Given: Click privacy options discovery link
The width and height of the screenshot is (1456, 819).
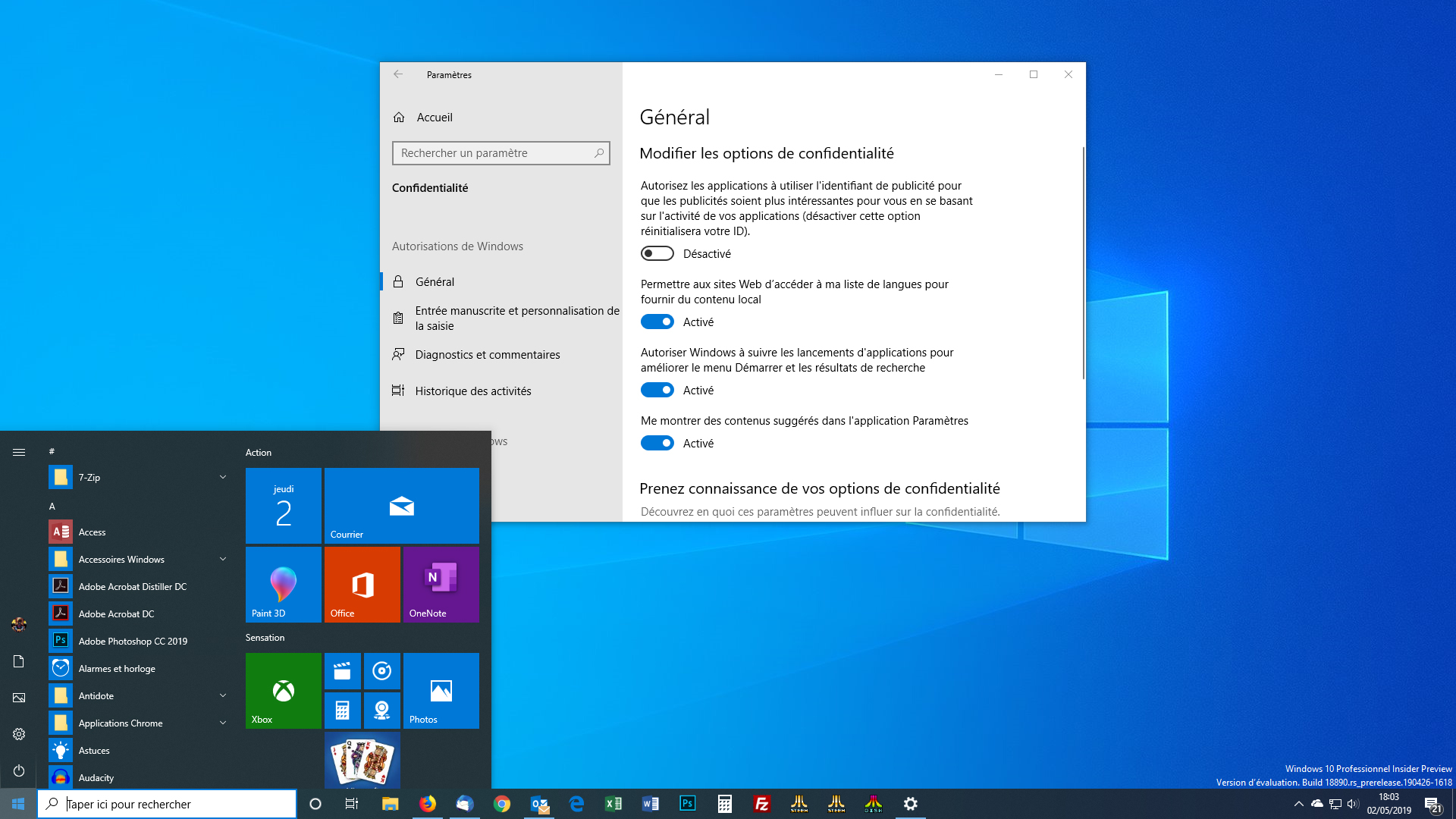Looking at the screenshot, I should pos(820,511).
